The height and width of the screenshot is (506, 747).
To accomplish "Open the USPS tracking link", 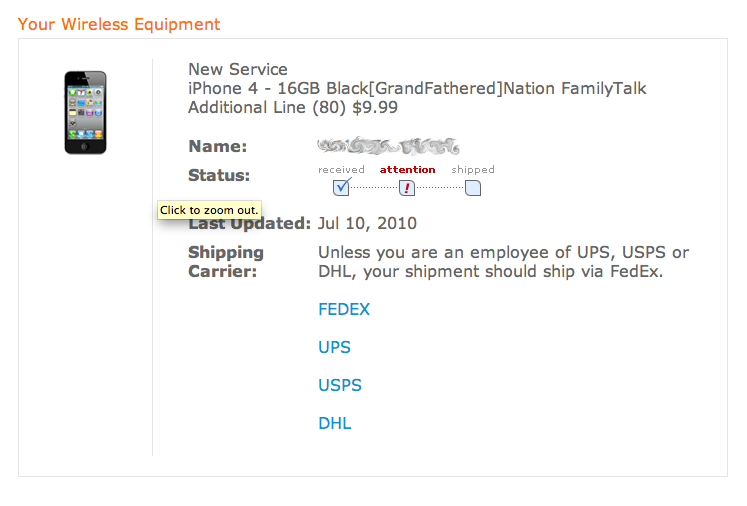I will click(340, 385).
